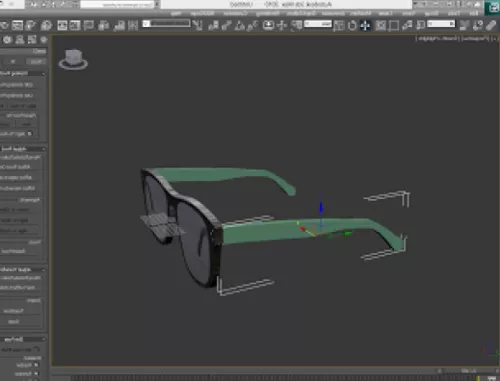Click the Pivot button in Hierarchy panel
Screen dimensions: 500x381
[x=36, y=61]
